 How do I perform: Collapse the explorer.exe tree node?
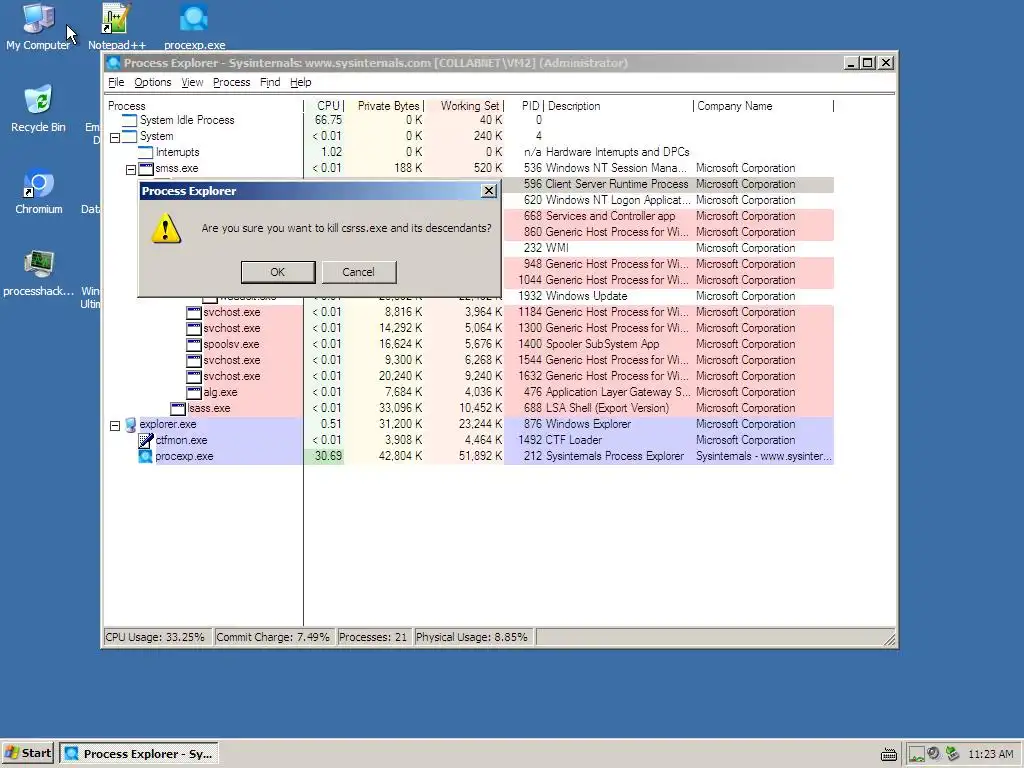115,425
